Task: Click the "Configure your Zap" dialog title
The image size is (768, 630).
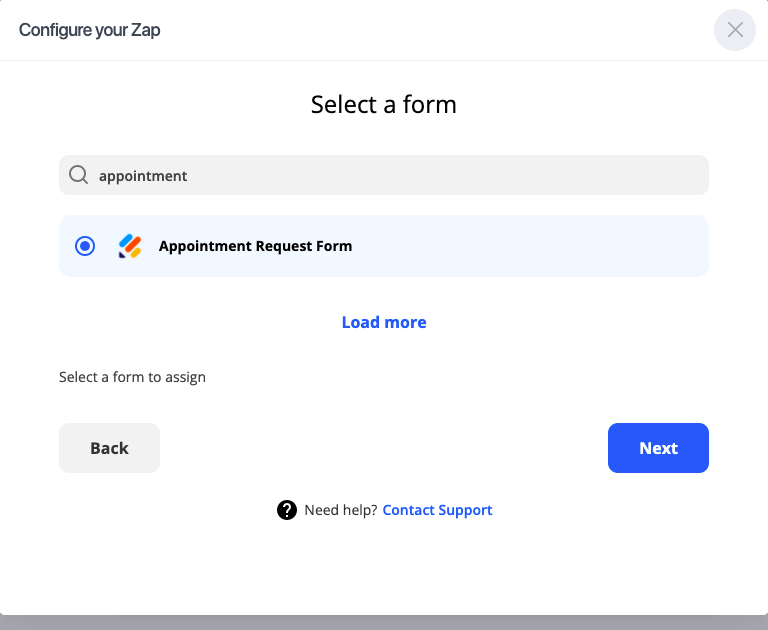Action: tap(90, 30)
